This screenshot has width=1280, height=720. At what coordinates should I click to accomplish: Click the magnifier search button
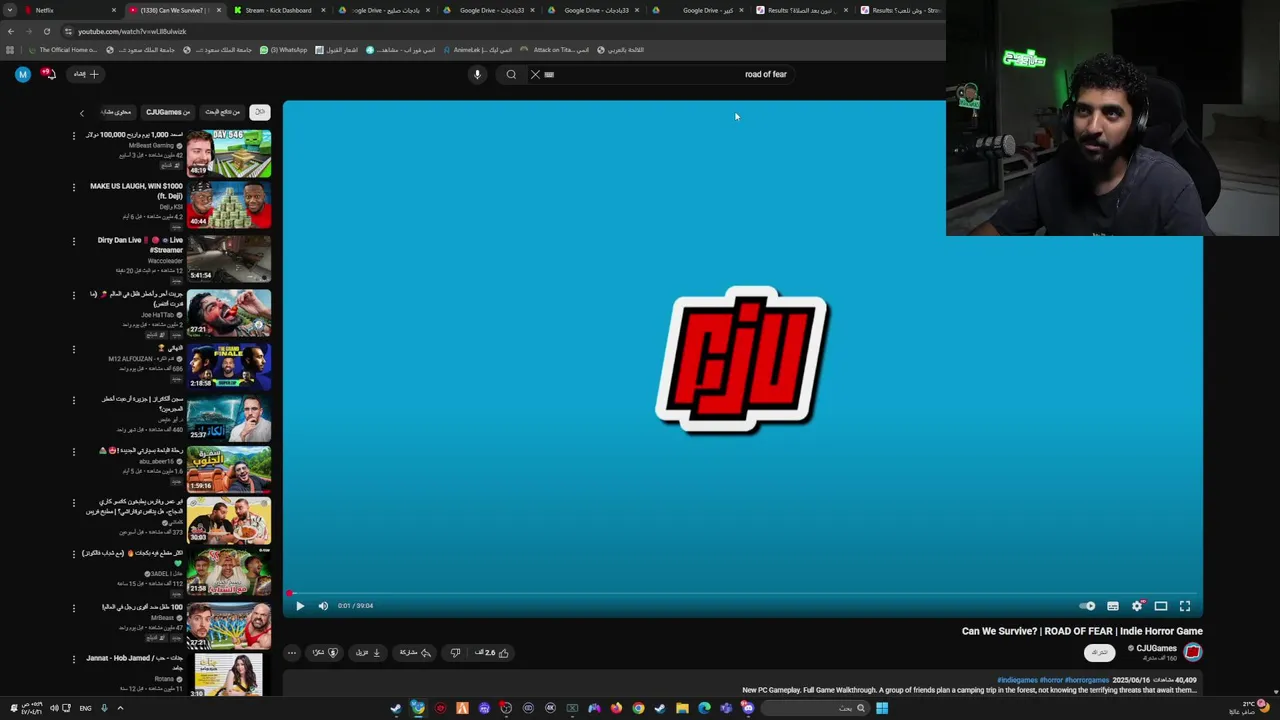coord(511,74)
